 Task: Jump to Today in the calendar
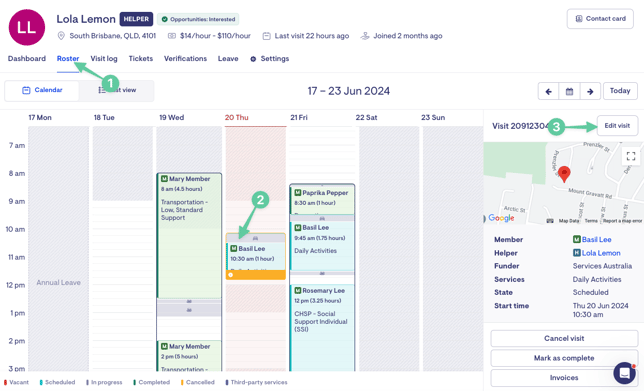tap(620, 91)
